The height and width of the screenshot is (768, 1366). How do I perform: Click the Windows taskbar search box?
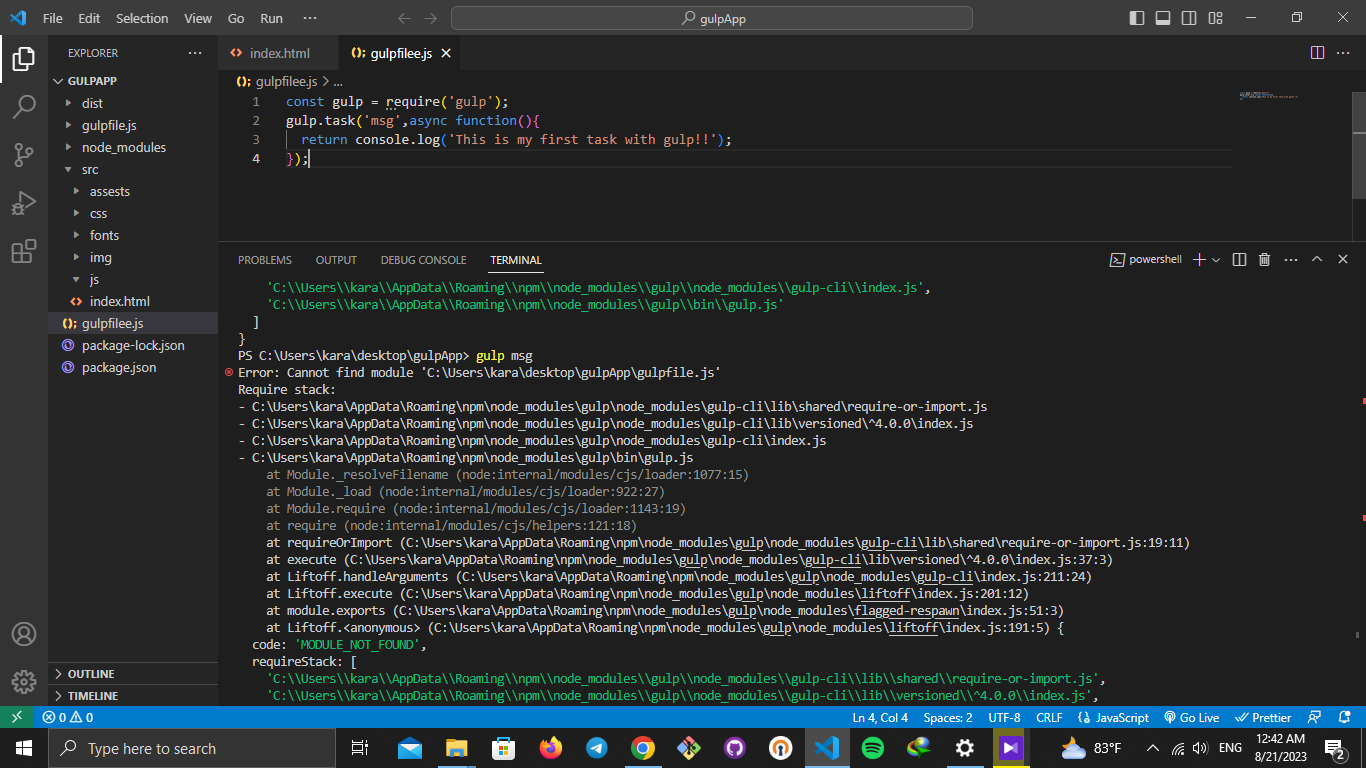(x=192, y=748)
